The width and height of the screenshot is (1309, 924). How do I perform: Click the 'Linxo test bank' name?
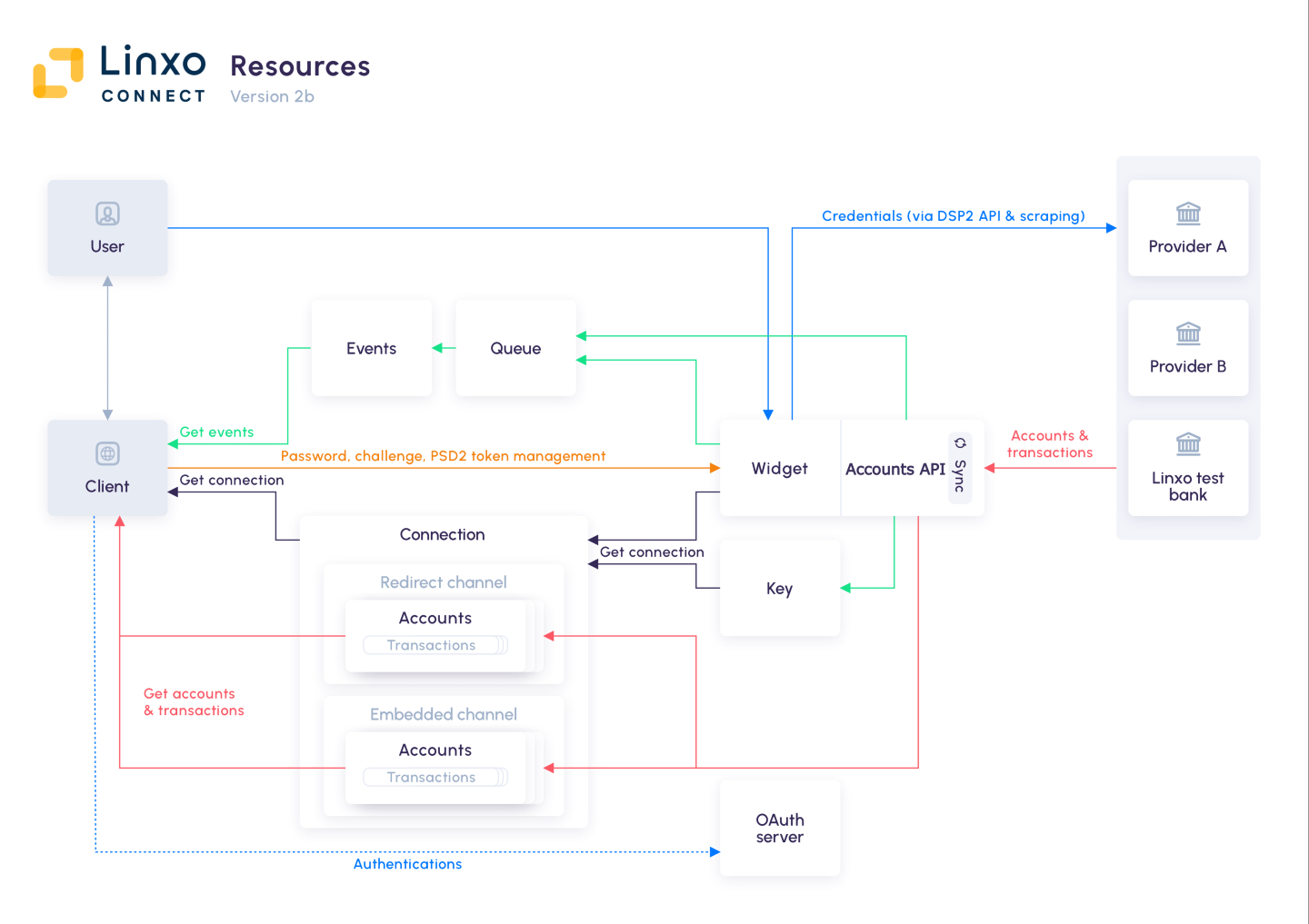coord(1188,486)
